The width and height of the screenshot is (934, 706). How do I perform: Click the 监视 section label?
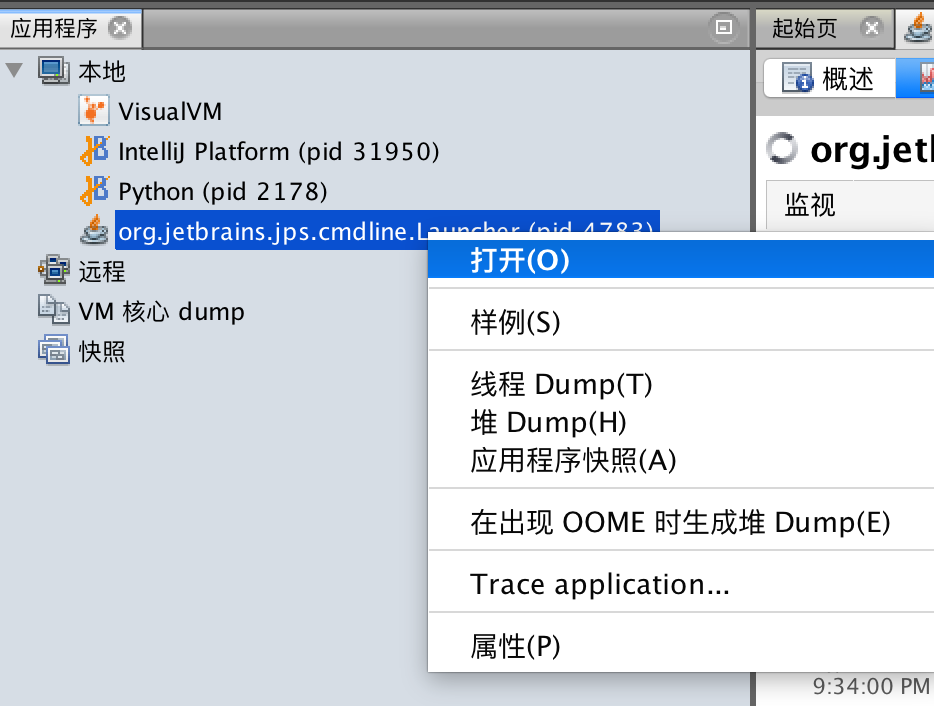point(810,204)
